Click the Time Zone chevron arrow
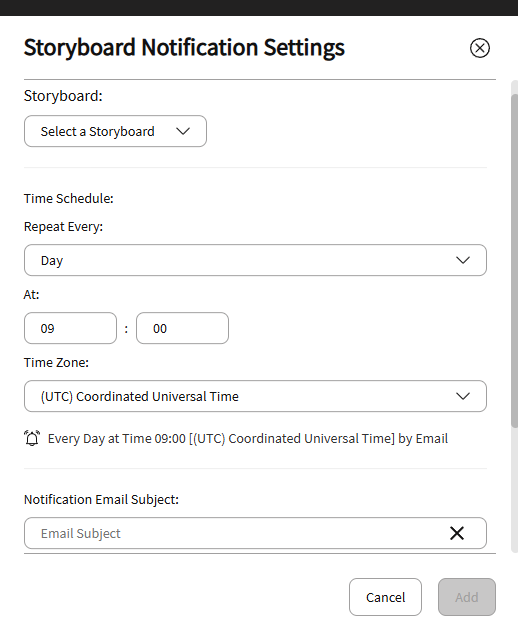This screenshot has width=518, height=640. 463,396
